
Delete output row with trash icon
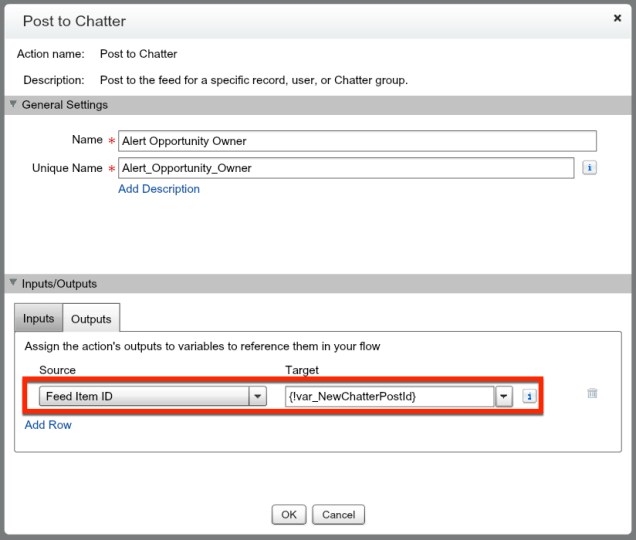pyautogui.click(x=592, y=393)
